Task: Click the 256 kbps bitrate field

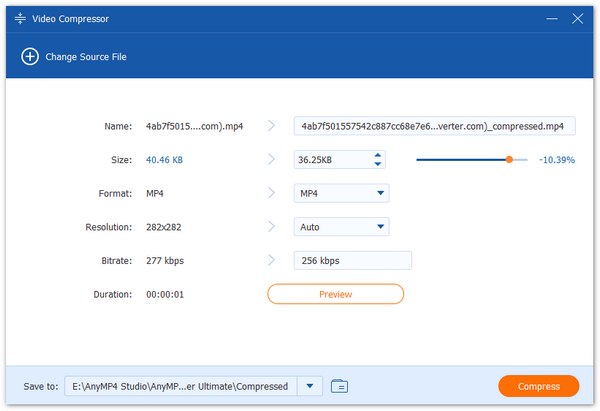Action: [352, 260]
